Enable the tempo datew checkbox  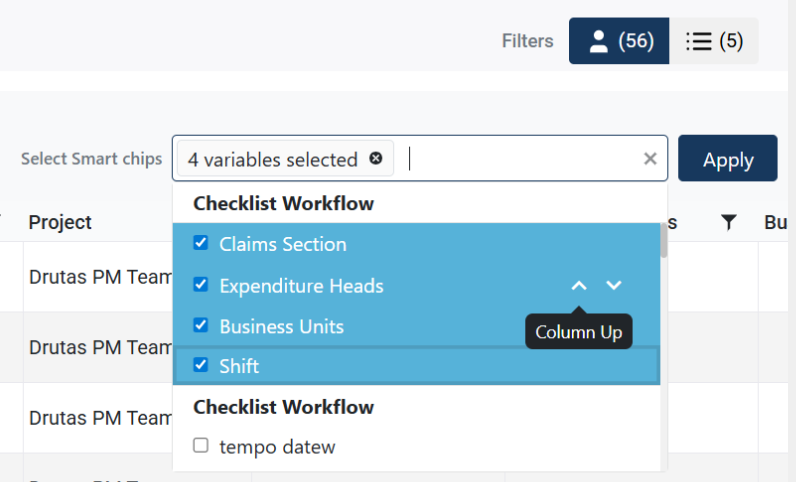point(200,446)
